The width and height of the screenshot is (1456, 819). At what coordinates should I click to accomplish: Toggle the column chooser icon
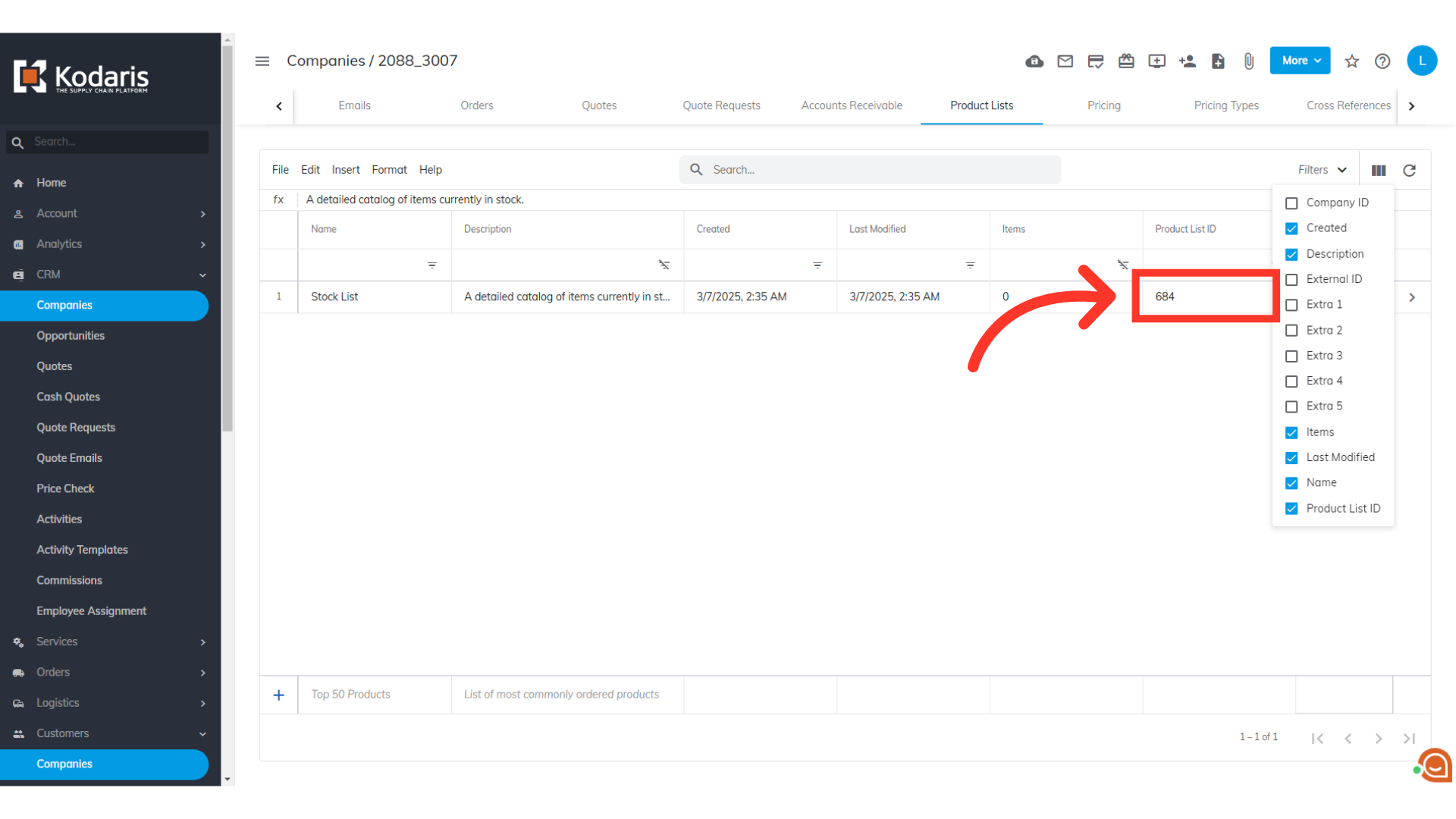click(x=1379, y=171)
